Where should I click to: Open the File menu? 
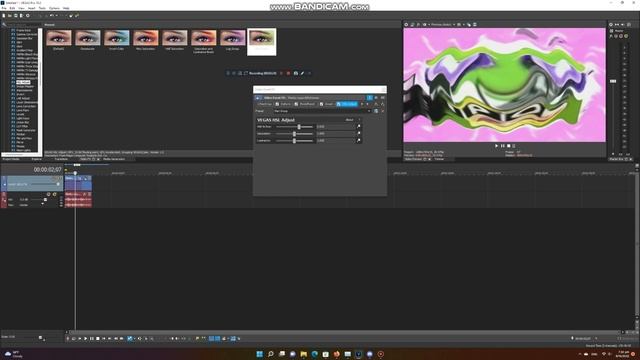pyautogui.click(x=4, y=8)
